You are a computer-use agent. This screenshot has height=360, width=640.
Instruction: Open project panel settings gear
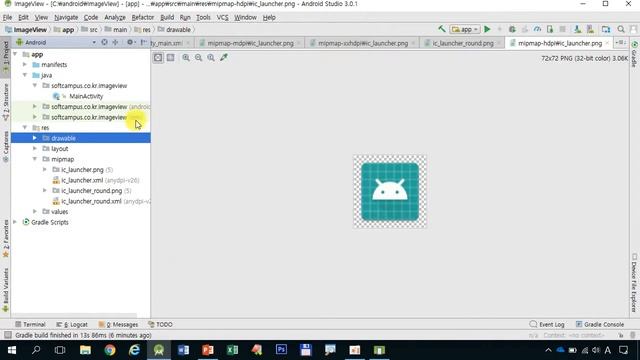(130, 42)
